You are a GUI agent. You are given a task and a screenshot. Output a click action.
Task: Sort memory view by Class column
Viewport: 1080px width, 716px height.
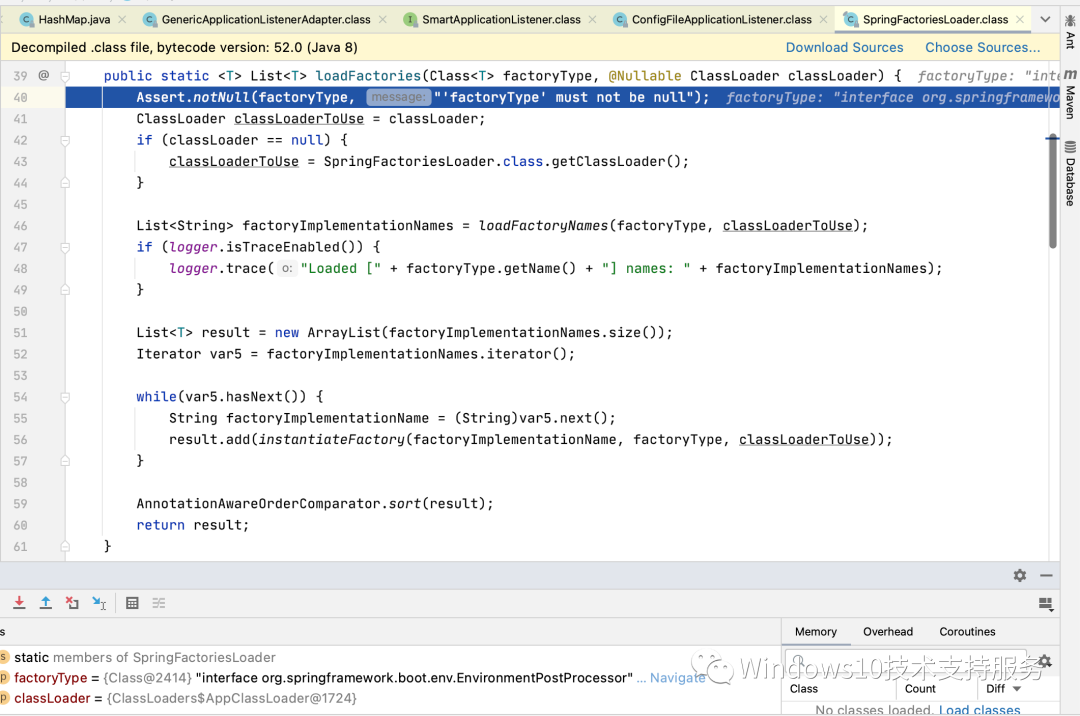(804, 688)
